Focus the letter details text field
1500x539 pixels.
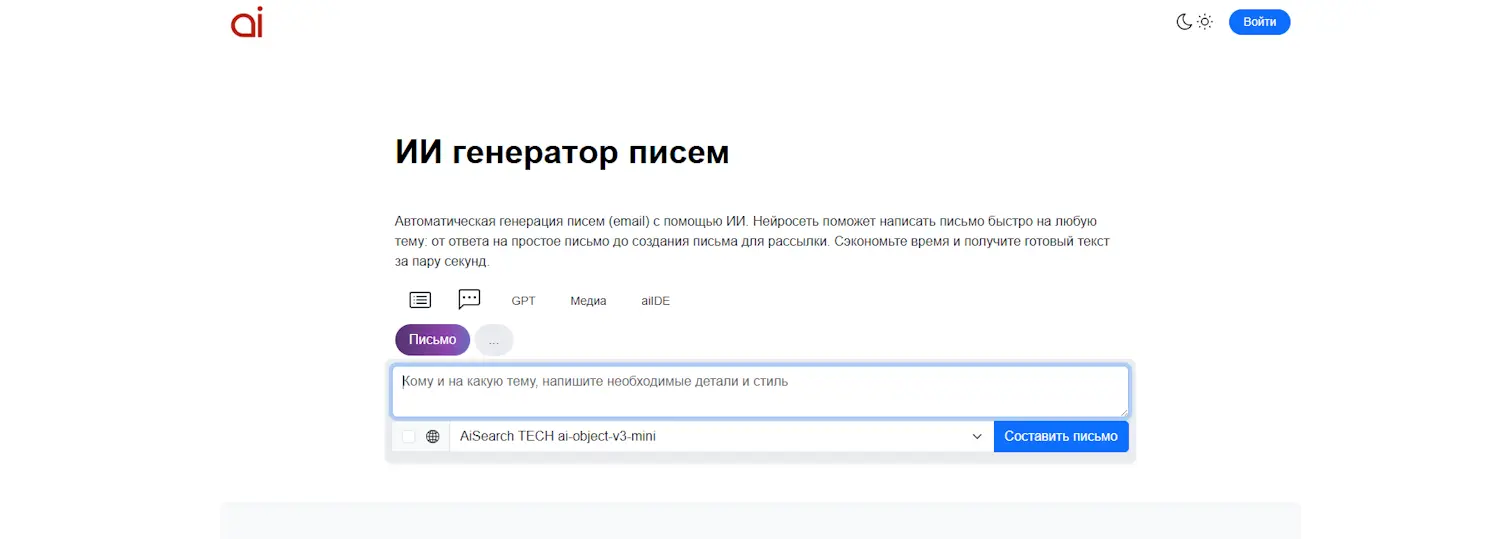point(760,391)
